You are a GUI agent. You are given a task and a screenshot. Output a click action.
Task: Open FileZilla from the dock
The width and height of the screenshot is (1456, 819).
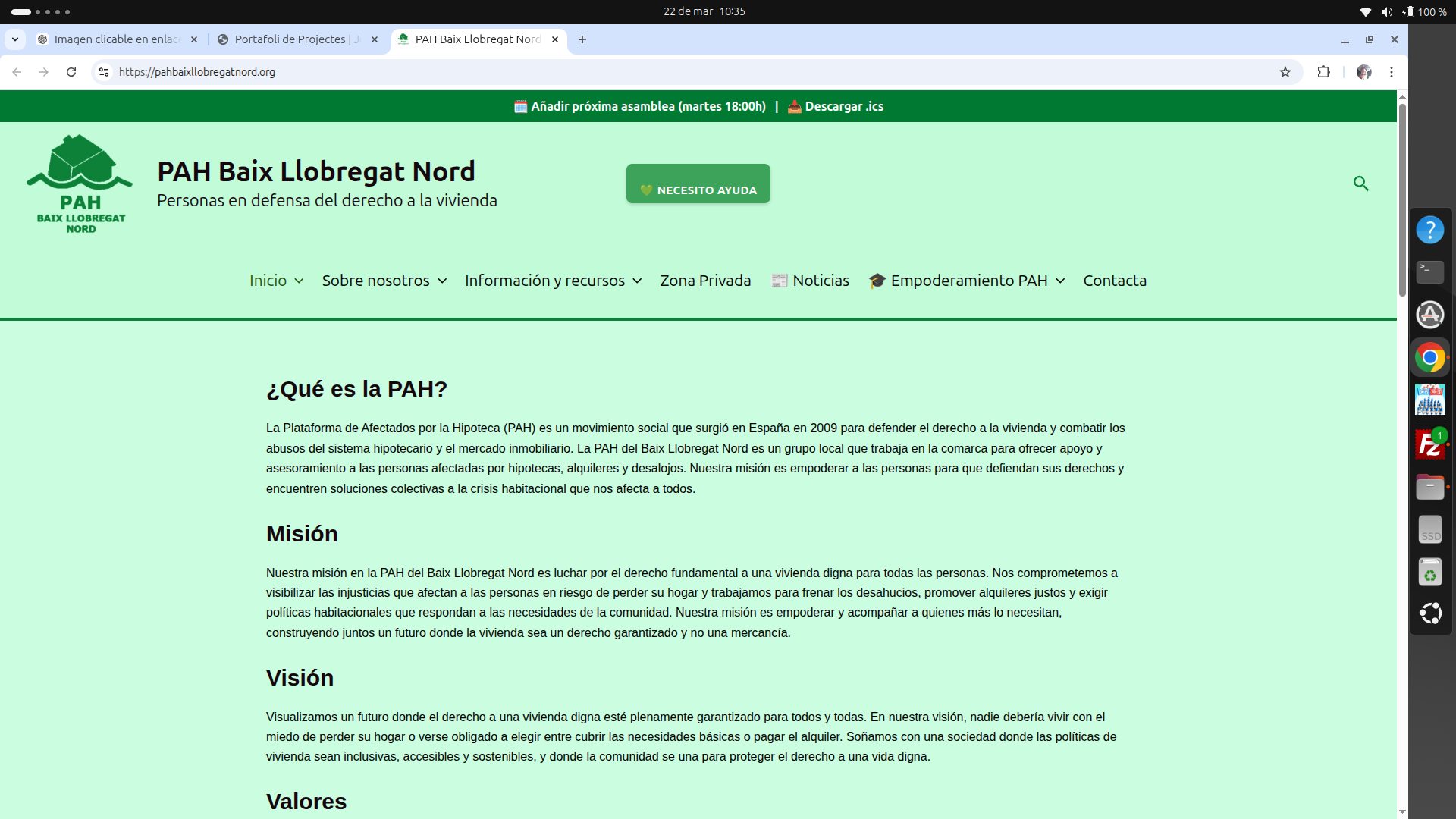[x=1430, y=444]
